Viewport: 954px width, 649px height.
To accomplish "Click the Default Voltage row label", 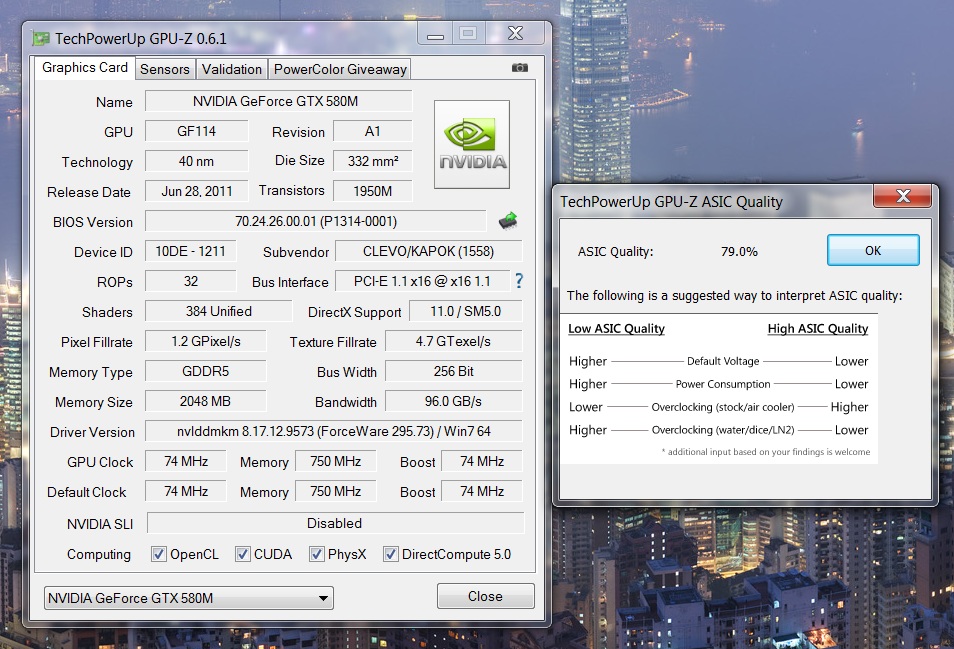I will (x=723, y=361).
